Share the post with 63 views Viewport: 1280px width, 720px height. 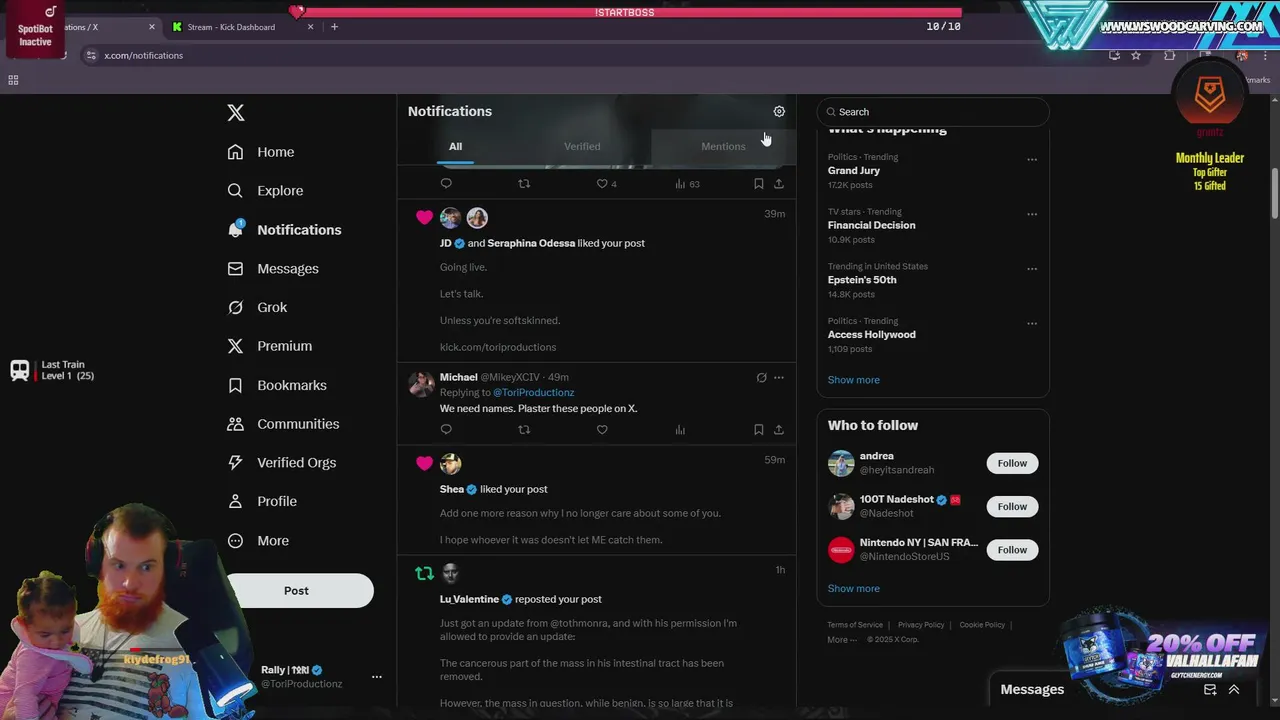coord(779,184)
